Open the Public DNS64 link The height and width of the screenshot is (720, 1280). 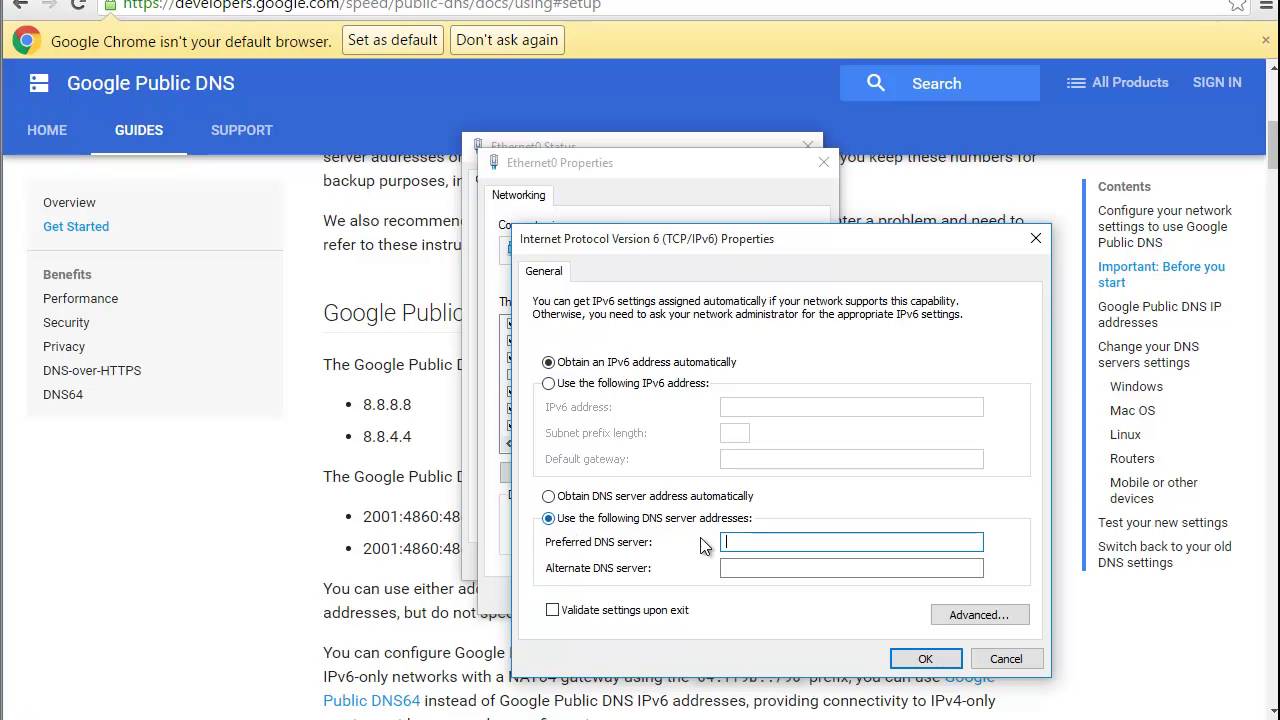coord(371,701)
